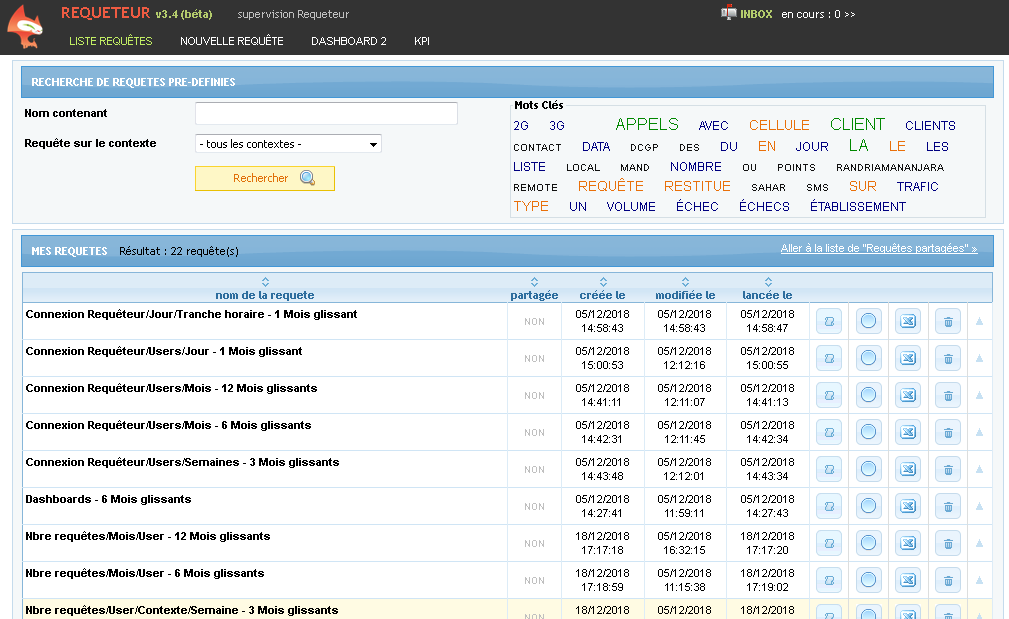Image resolution: width=1009 pixels, height=619 pixels.
Task: Click up triangle on Connexion Requêteur/Jour/Tranche horaire row
Action: (979, 320)
